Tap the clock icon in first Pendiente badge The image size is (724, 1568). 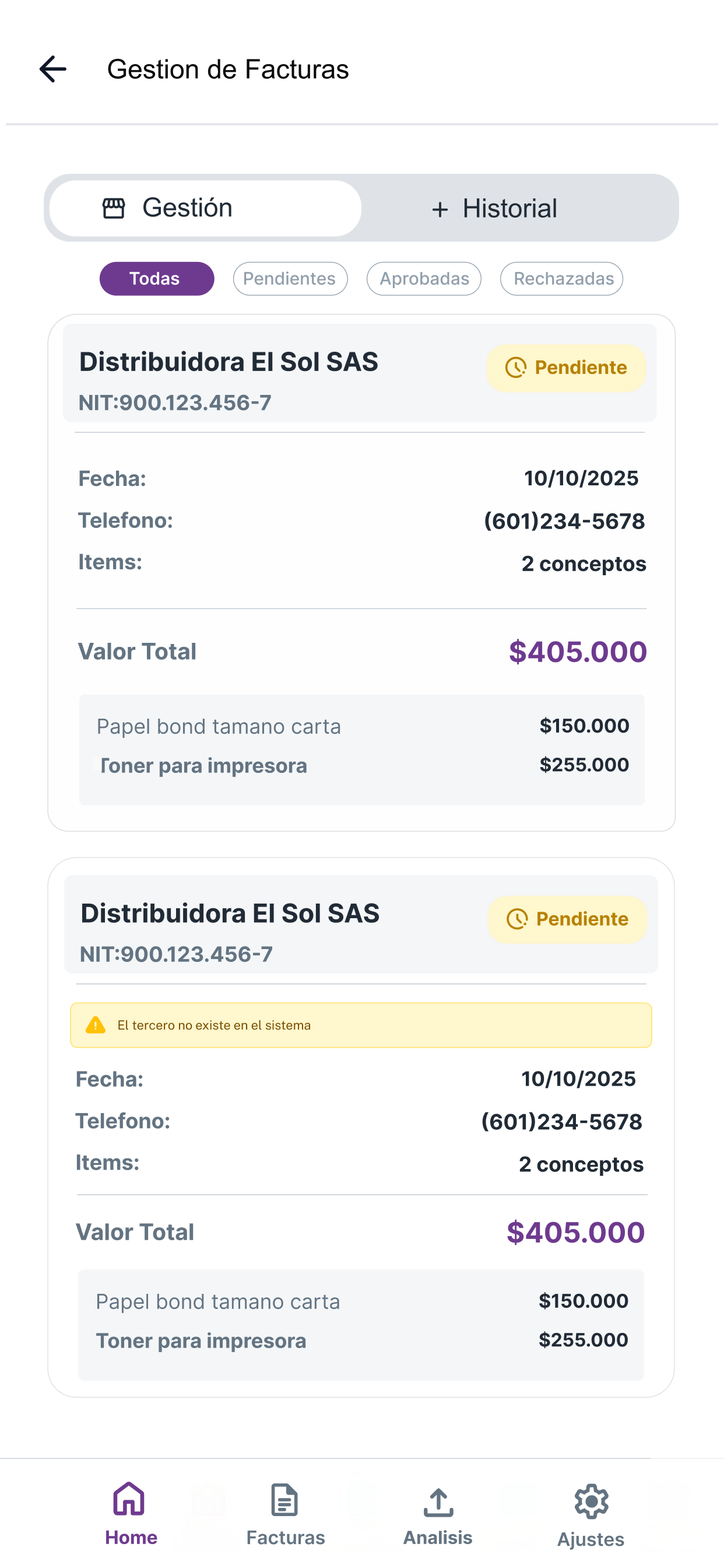click(515, 367)
